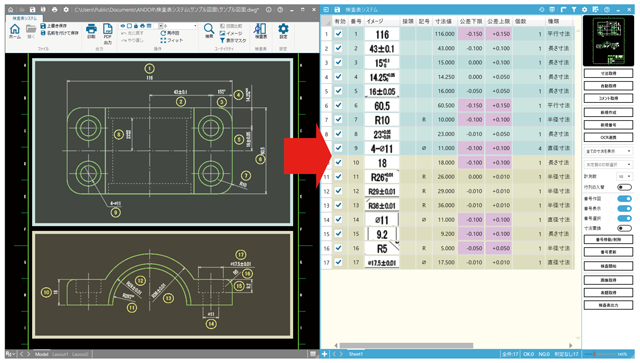The height and width of the screenshot is (363, 640).
Task: Switch to the Model tab
Action: [42, 354]
